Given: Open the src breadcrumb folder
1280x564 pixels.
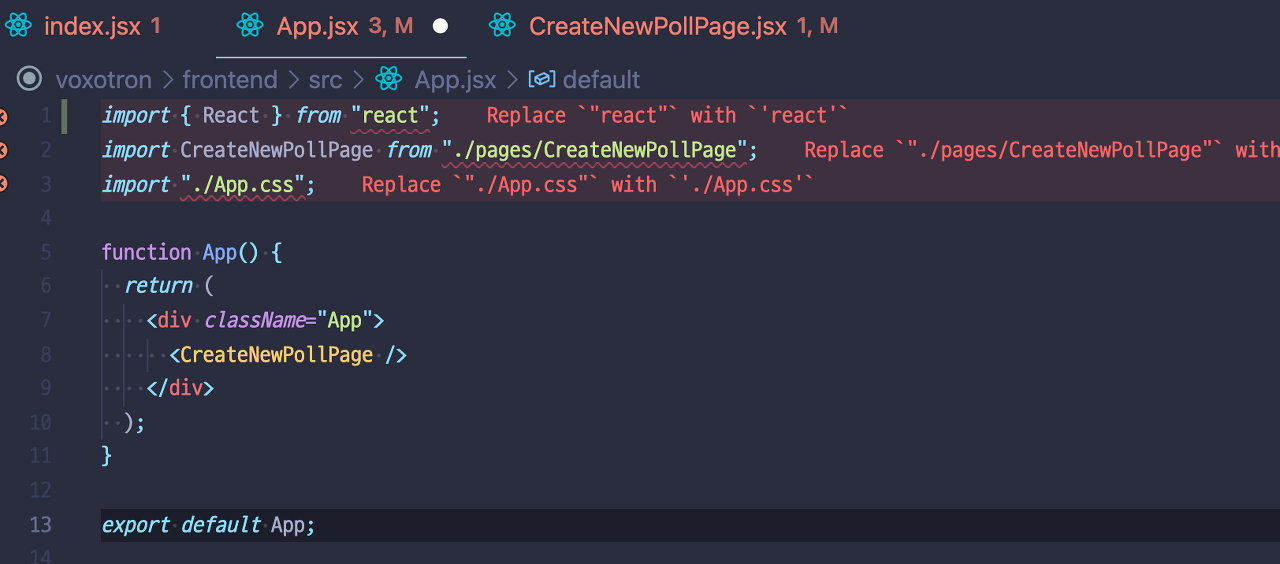Looking at the screenshot, I should tap(325, 80).
